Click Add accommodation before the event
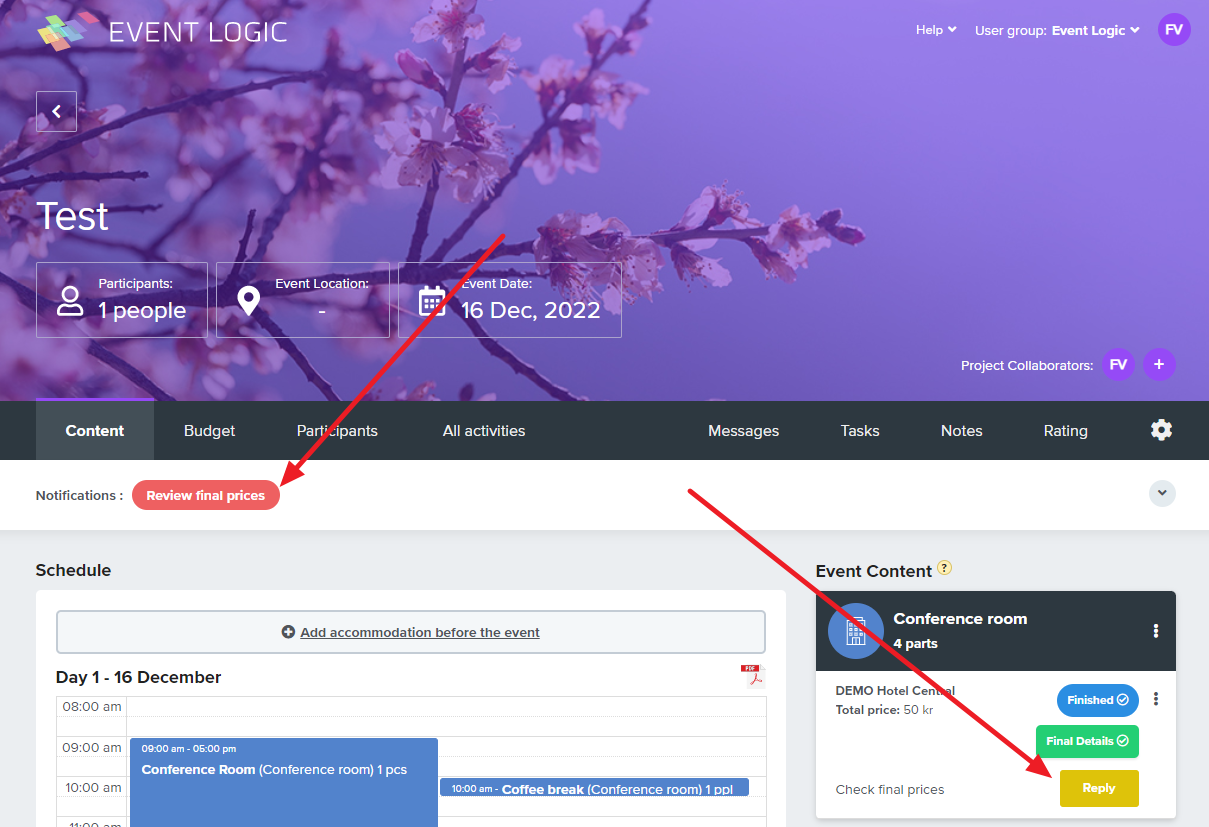This screenshot has width=1209, height=827. 411,632
